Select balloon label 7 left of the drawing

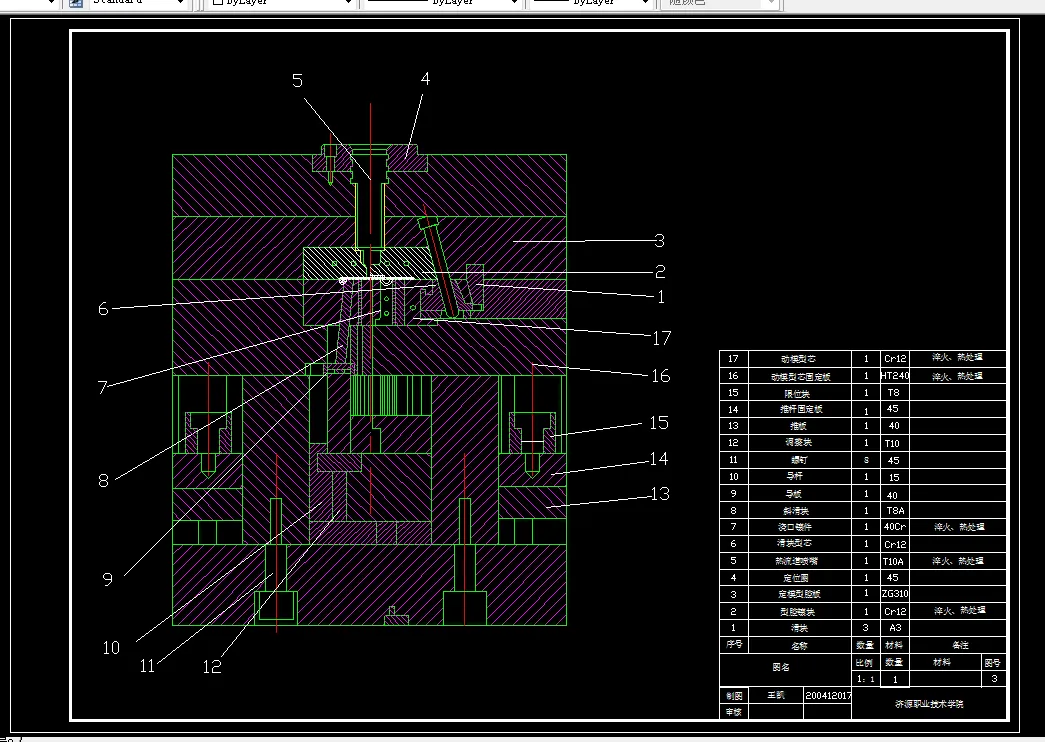coord(102,387)
